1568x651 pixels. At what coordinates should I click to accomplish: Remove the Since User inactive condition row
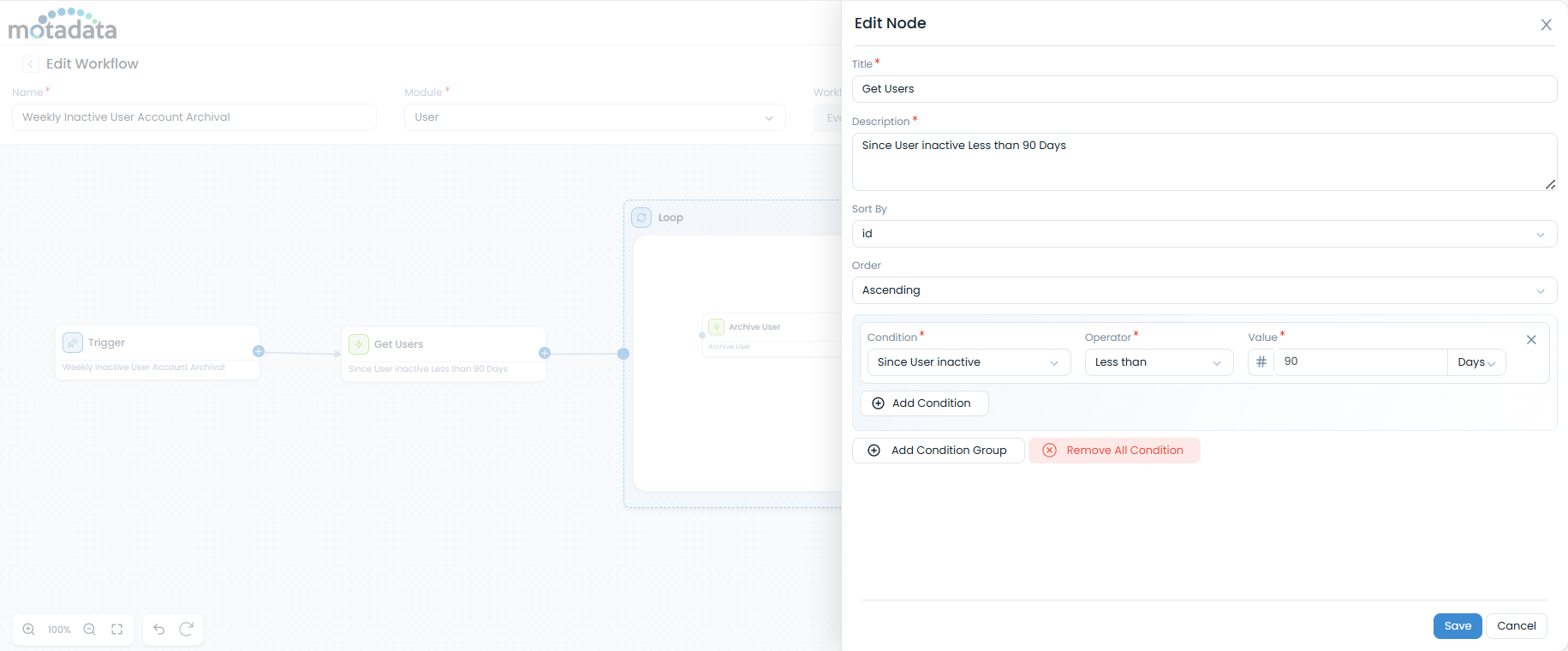point(1531,340)
